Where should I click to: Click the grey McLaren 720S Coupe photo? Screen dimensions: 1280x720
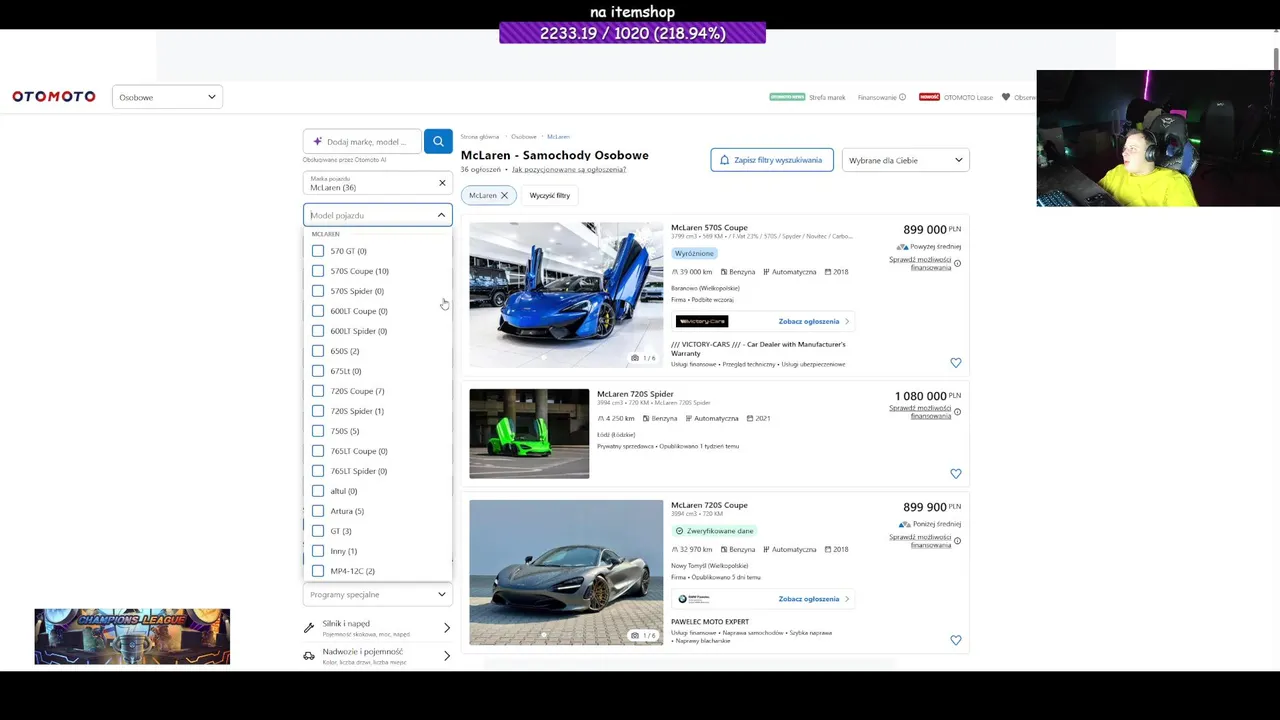pyautogui.click(x=566, y=572)
